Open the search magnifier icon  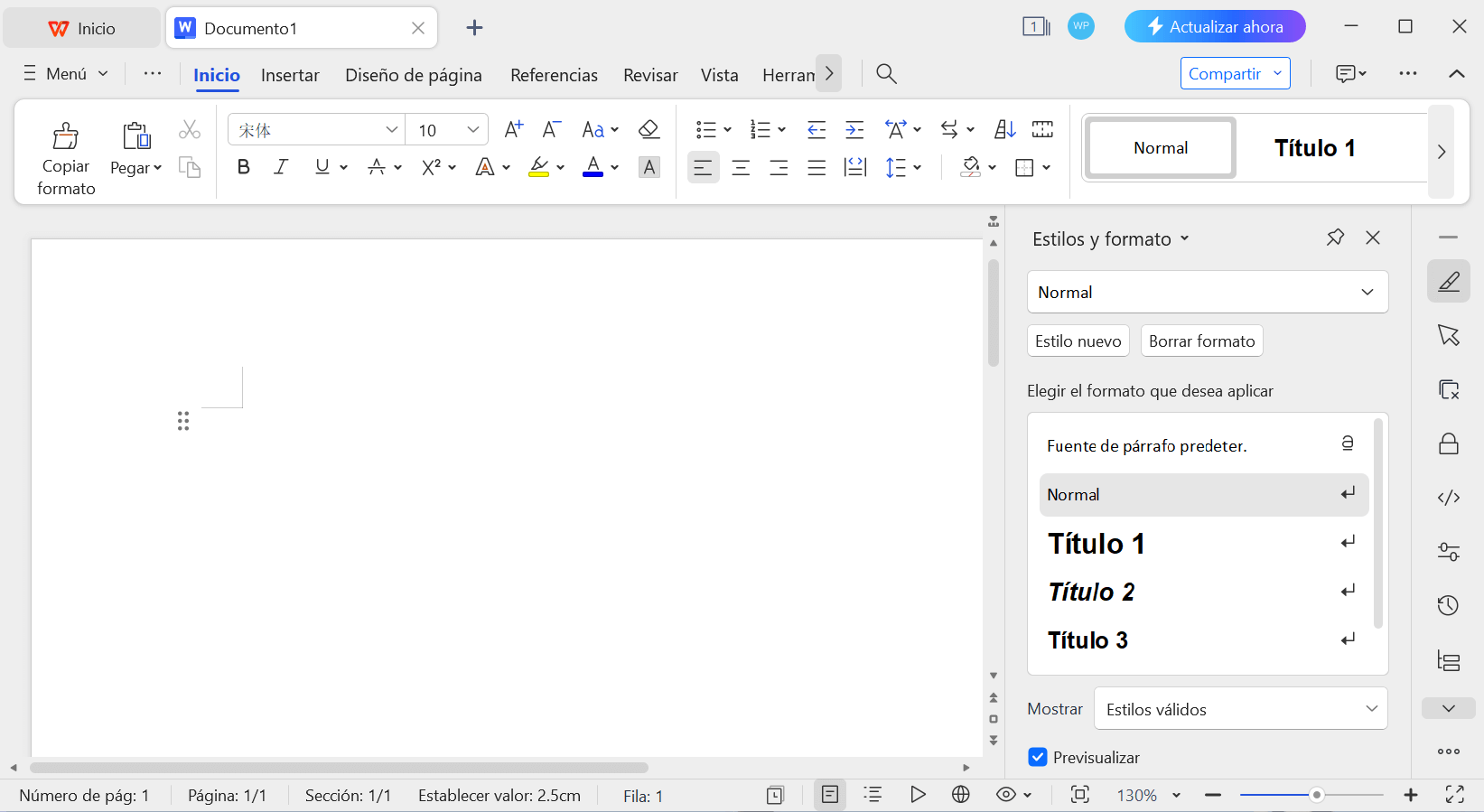pos(887,74)
